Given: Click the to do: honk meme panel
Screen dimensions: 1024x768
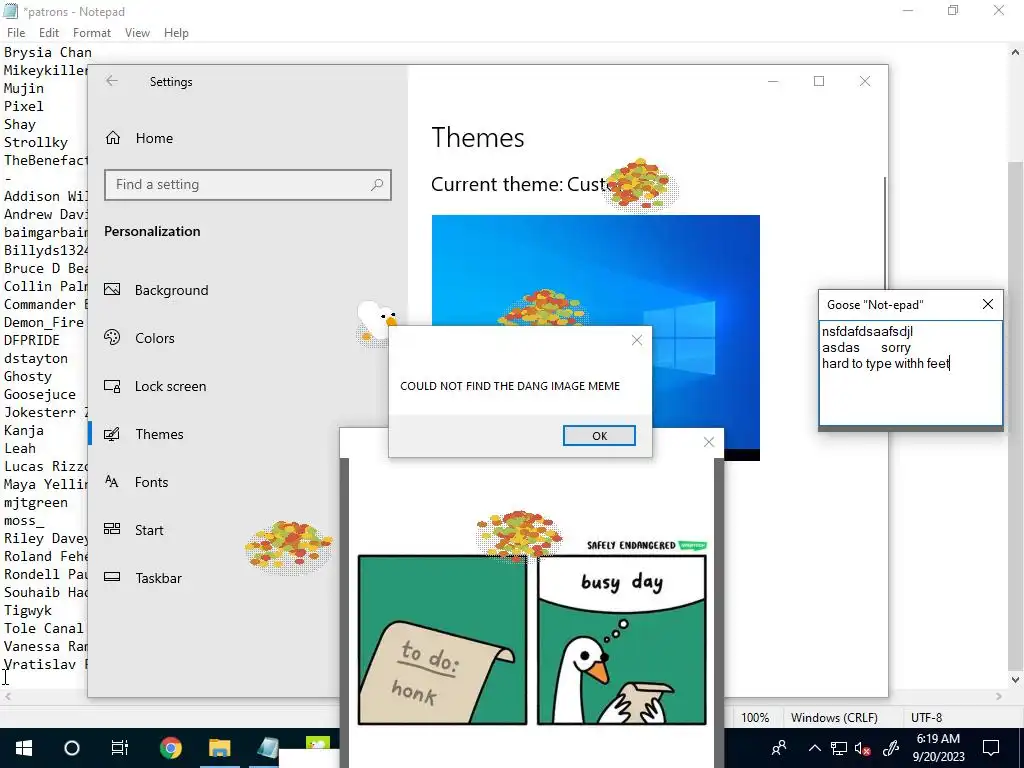Looking at the screenshot, I should coord(442,639).
